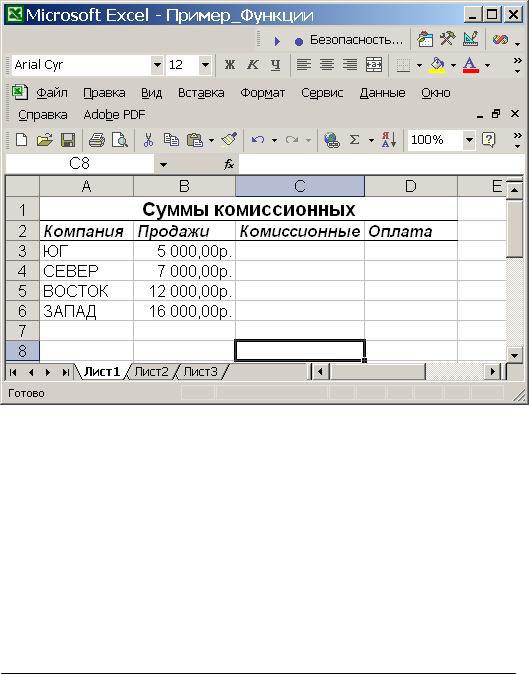Toggle underline formatting (Ч)
Viewport: 529px width, 674px height.
tap(275, 65)
